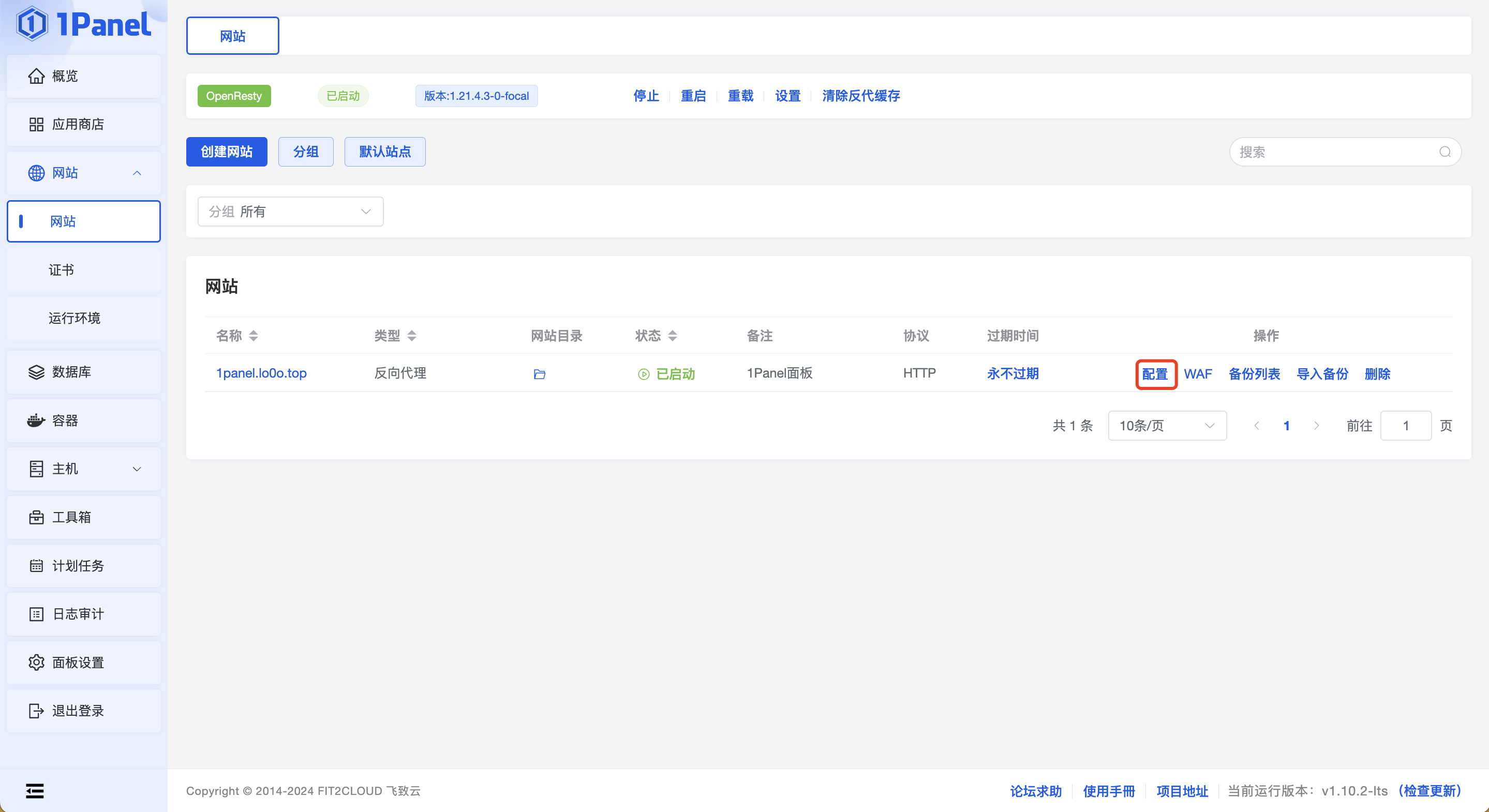Click the 创建网站 button

pyautogui.click(x=227, y=152)
